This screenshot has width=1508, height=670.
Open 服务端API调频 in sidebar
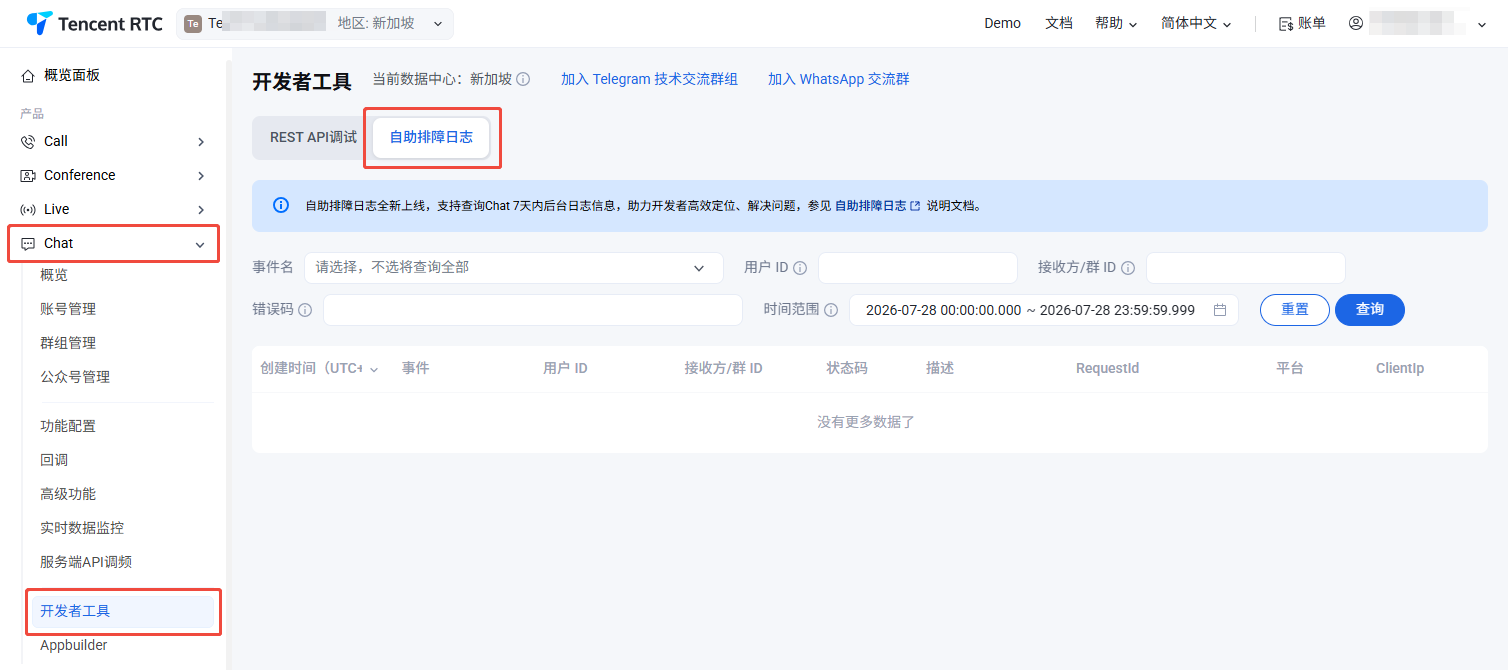point(86,562)
